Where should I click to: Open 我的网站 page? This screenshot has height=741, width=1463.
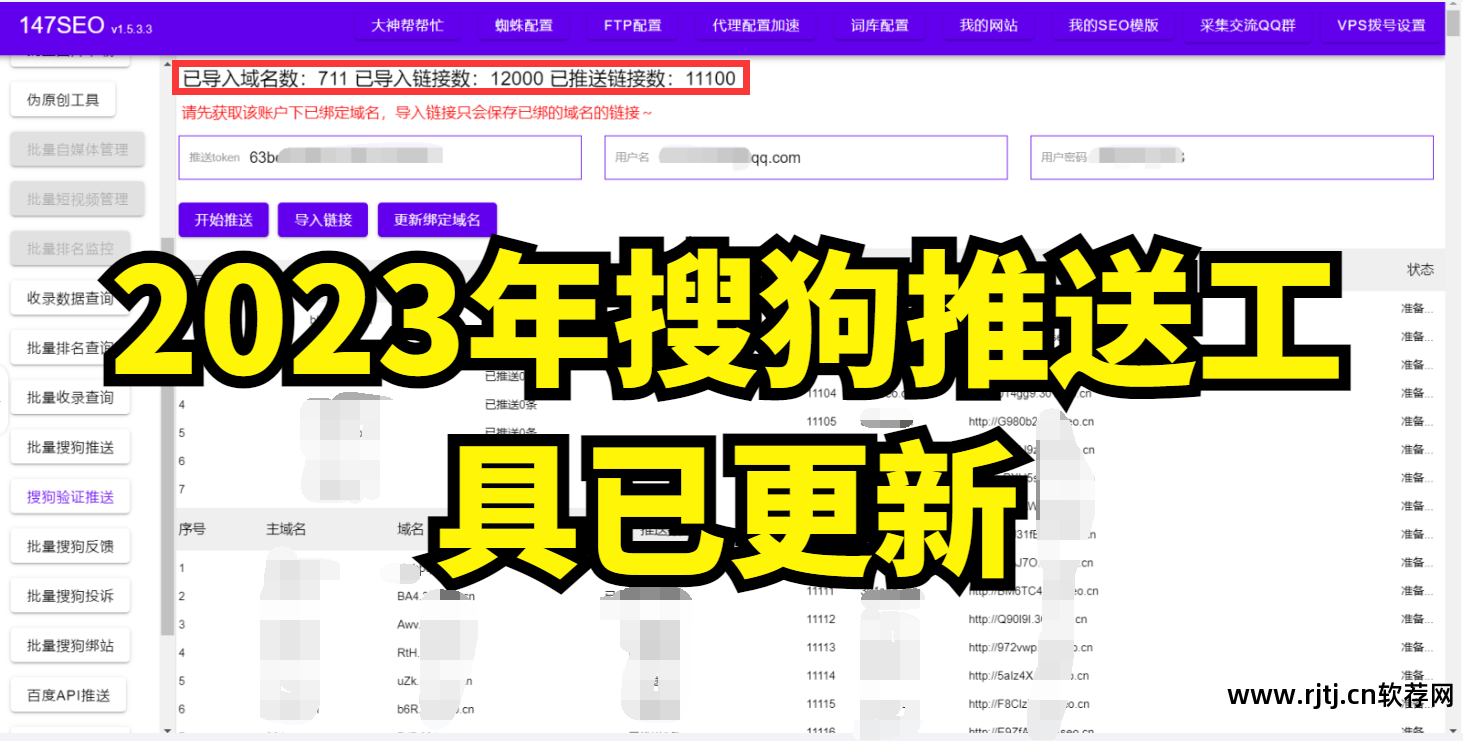(989, 25)
